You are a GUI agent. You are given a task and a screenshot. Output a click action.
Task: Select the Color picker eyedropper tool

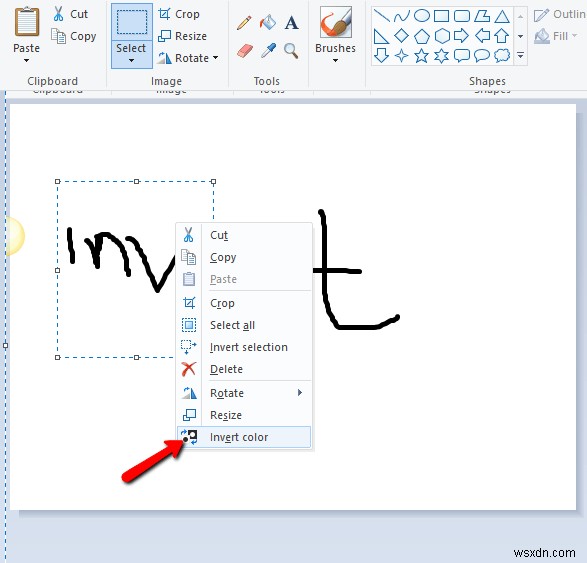pos(268,51)
